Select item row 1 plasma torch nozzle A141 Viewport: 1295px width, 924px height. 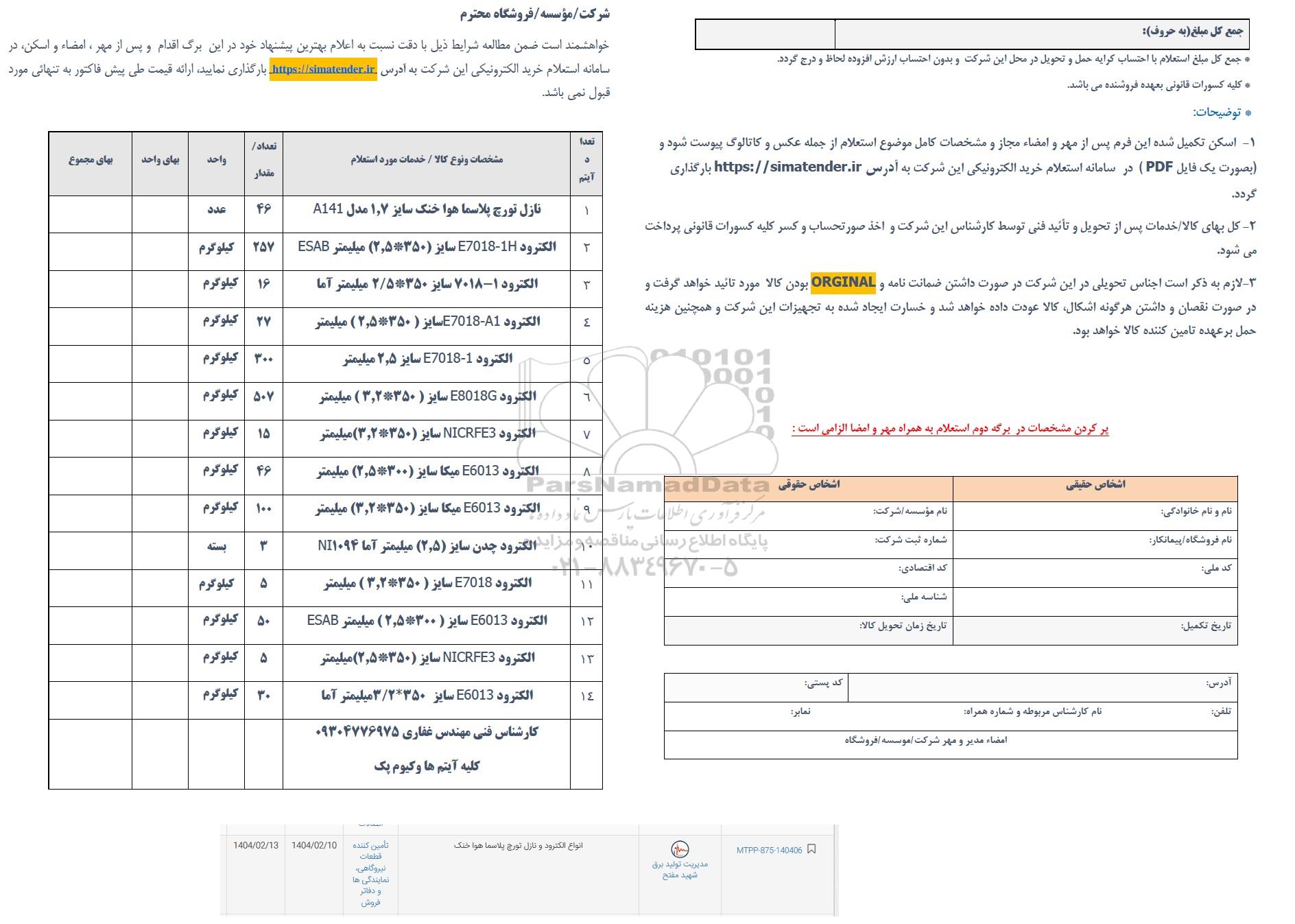click(325, 214)
